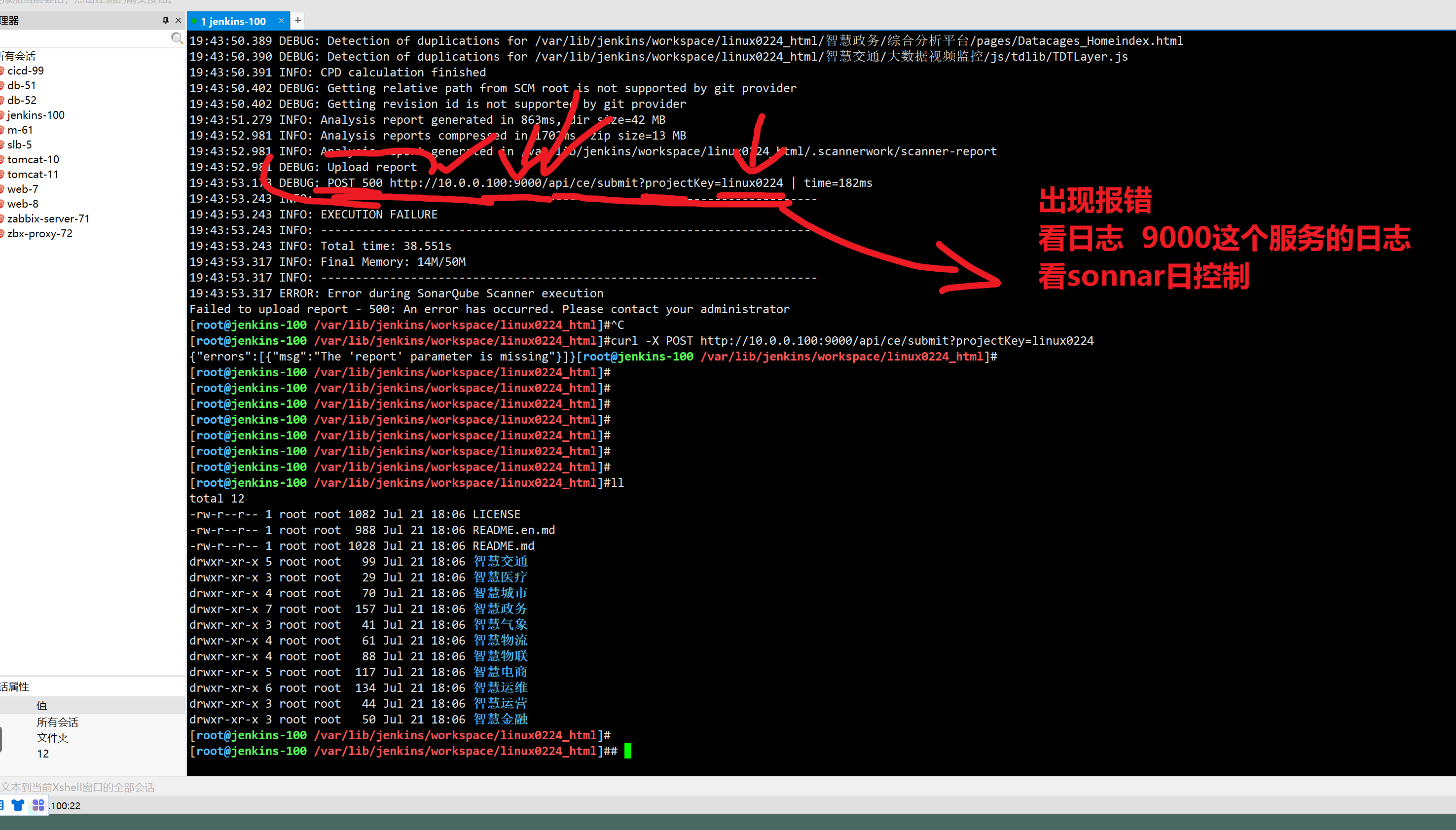Select the slb-5 session entry
This screenshot has height=830, width=1456.
tap(19, 145)
